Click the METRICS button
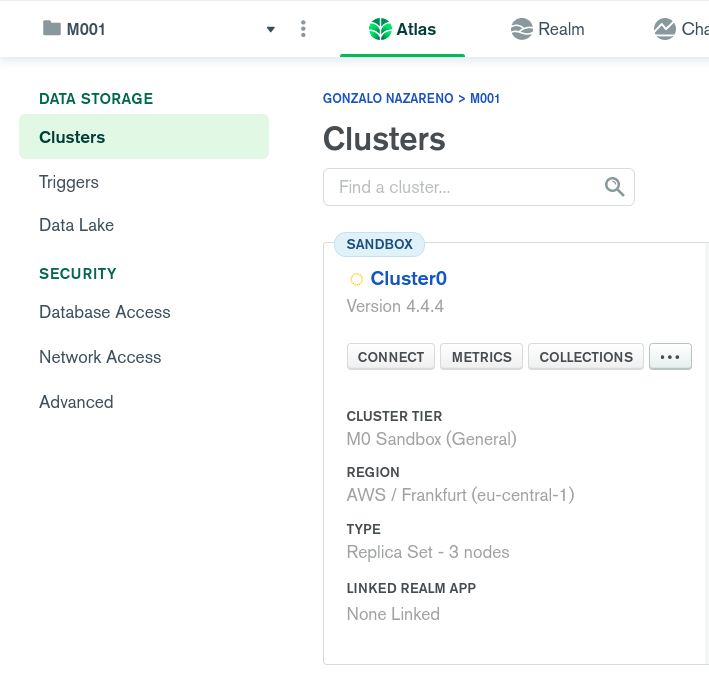 click(x=481, y=357)
